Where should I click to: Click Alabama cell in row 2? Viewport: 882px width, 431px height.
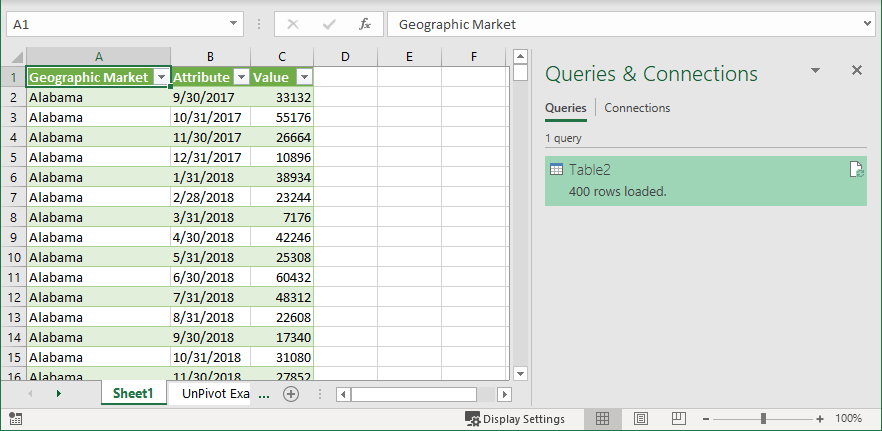coord(98,97)
